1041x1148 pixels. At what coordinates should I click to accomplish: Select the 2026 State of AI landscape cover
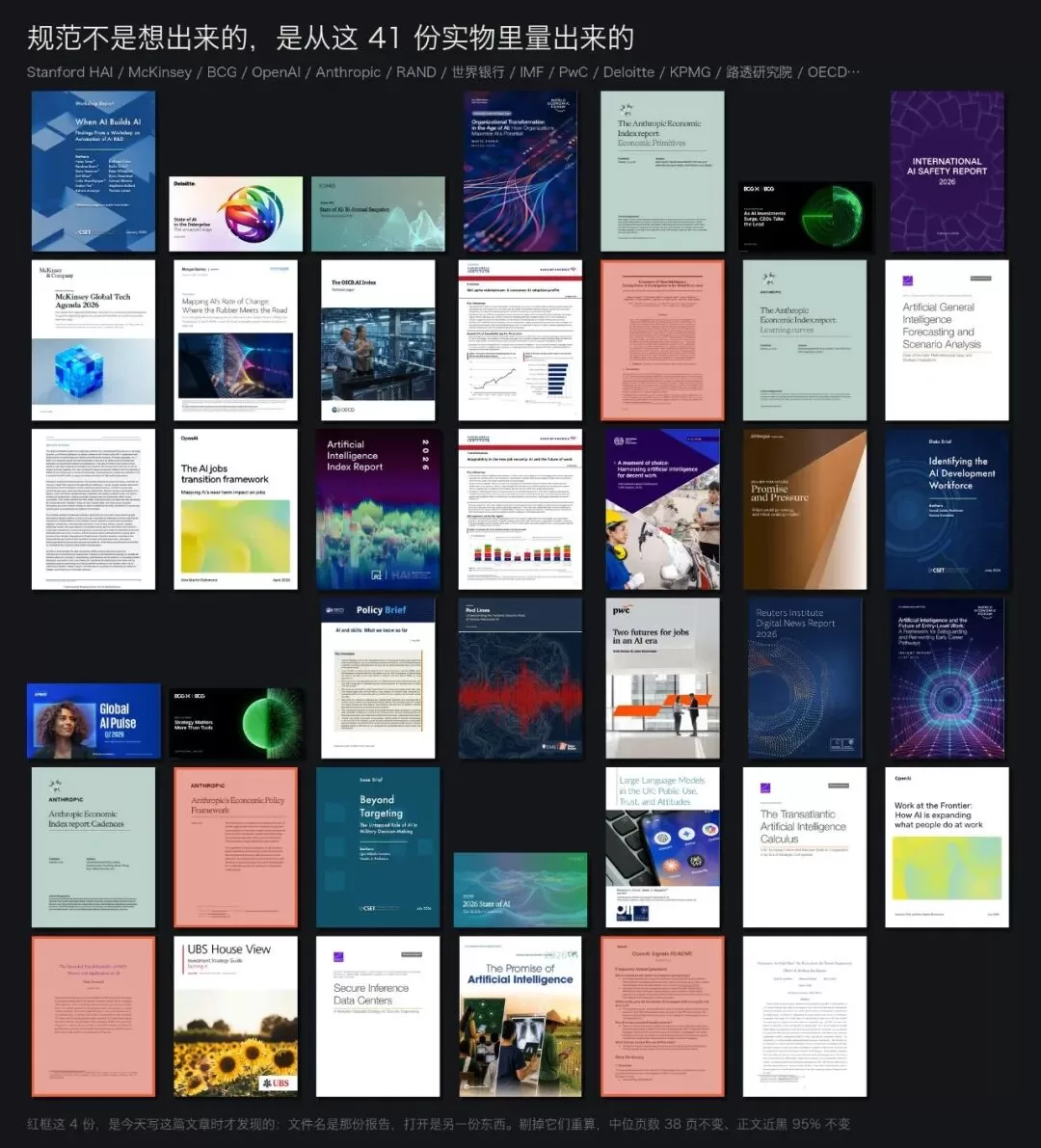[520, 891]
